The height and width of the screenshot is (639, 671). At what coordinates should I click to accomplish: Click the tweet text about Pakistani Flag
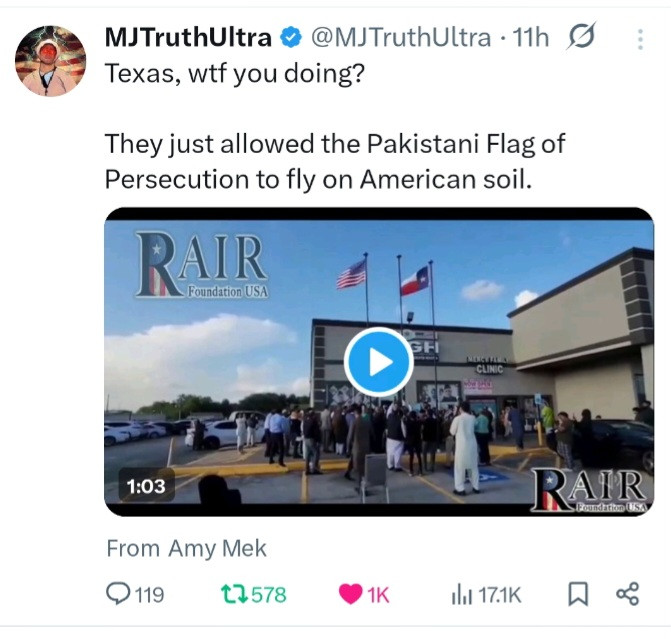pos(335,161)
